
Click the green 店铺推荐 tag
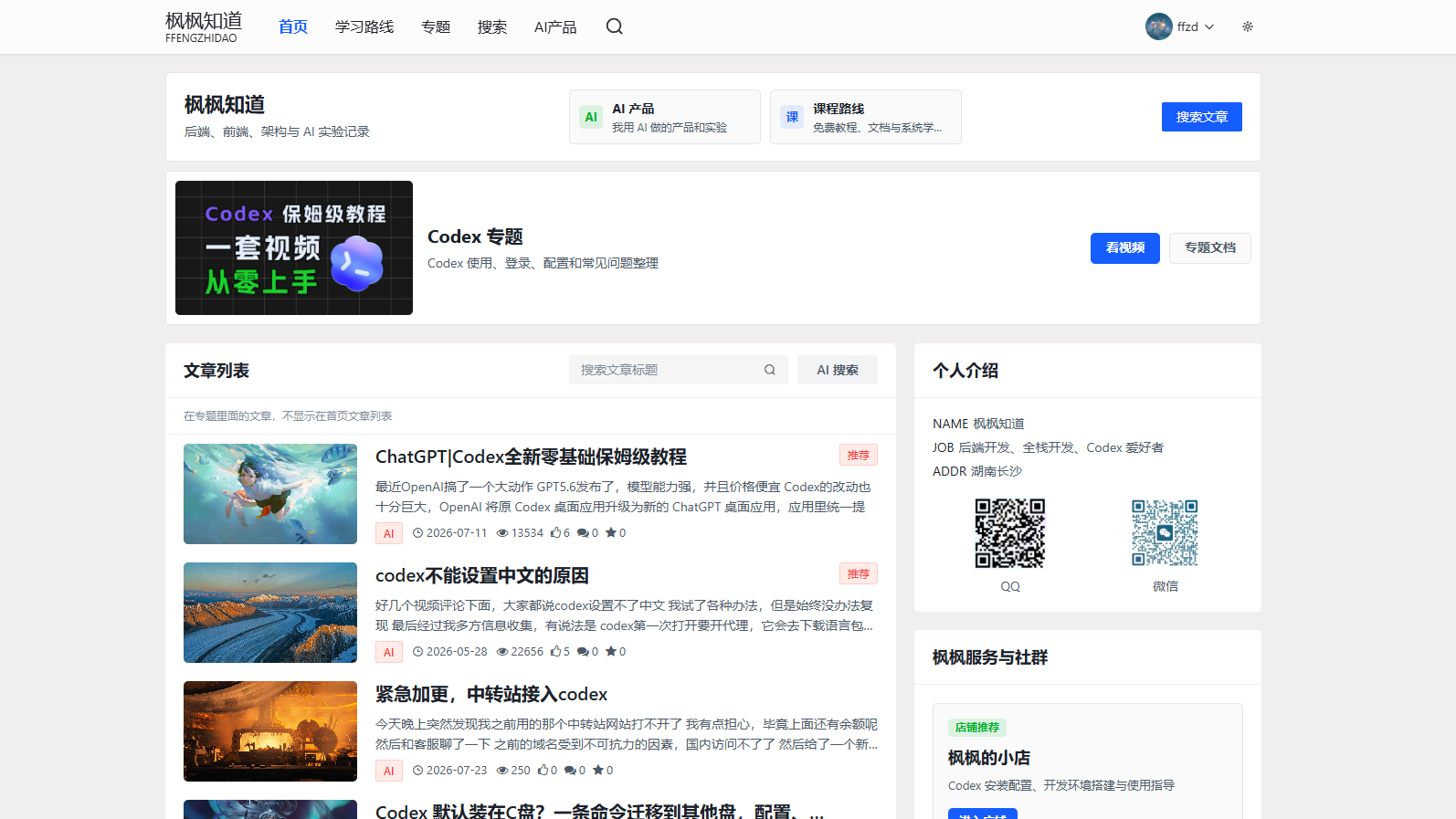tap(977, 728)
